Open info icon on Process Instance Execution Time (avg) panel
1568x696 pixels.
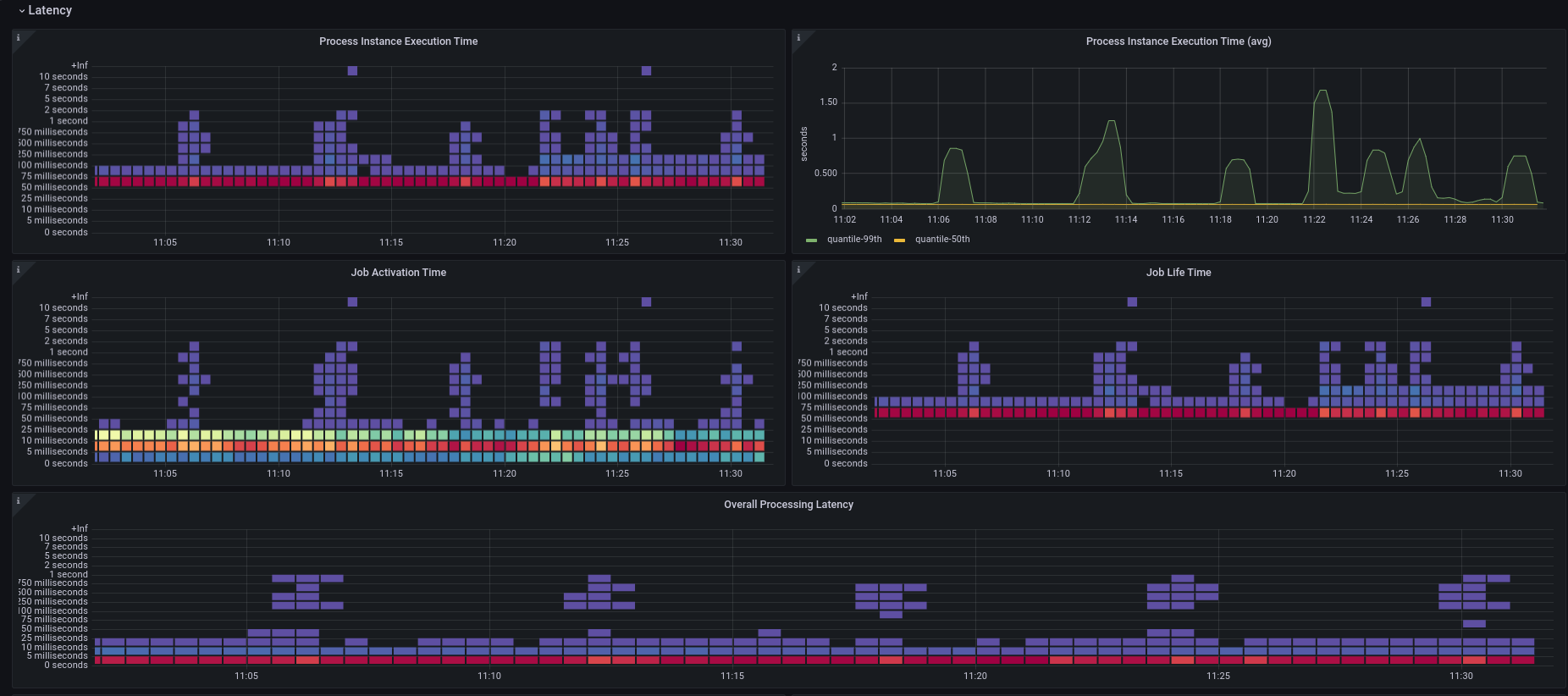pyautogui.click(x=798, y=37)
